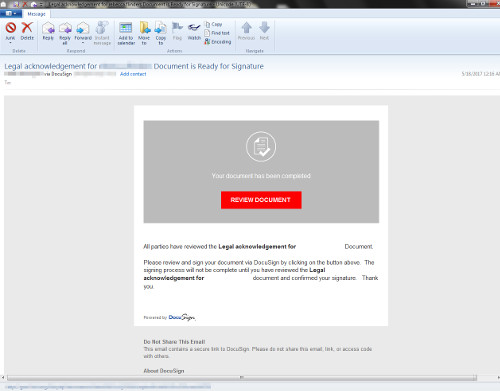Add this message to calendar
The width and height of the screenshot is (500, 391).
(126, 33)
